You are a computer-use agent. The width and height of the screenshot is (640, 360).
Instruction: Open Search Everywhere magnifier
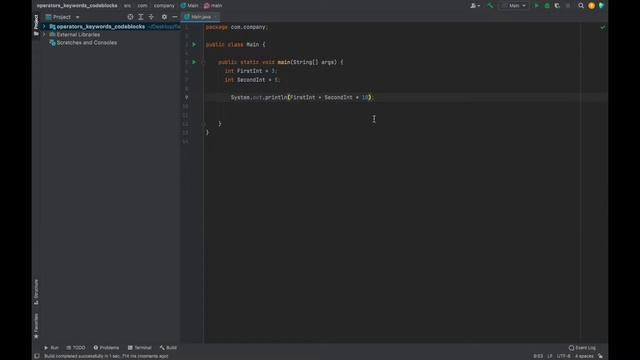click(x=581, y=6)
